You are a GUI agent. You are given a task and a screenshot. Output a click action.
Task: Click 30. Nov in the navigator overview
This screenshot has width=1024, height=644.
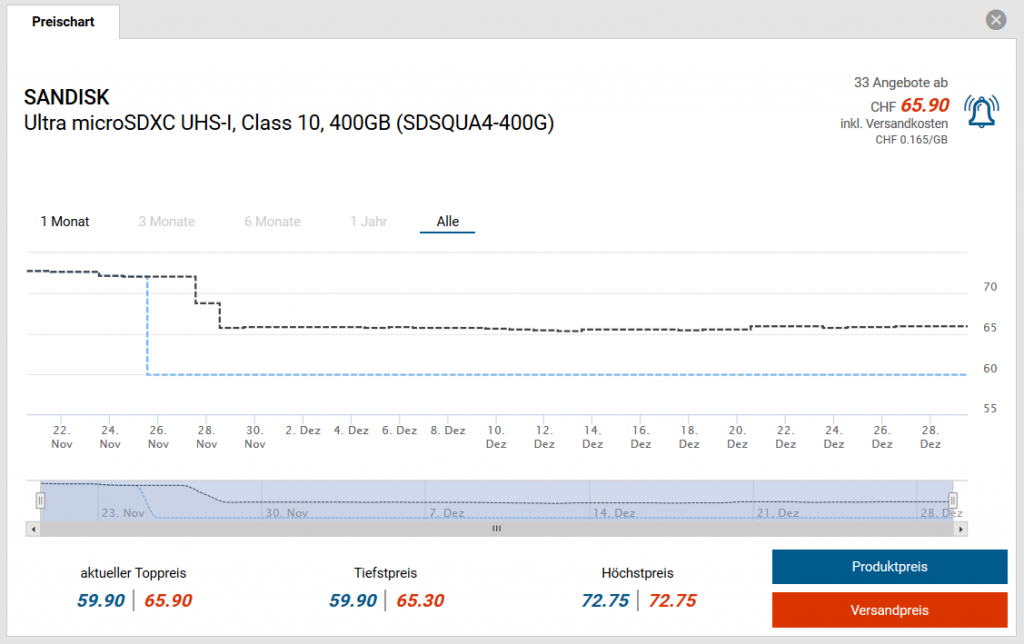click(286, 513)
